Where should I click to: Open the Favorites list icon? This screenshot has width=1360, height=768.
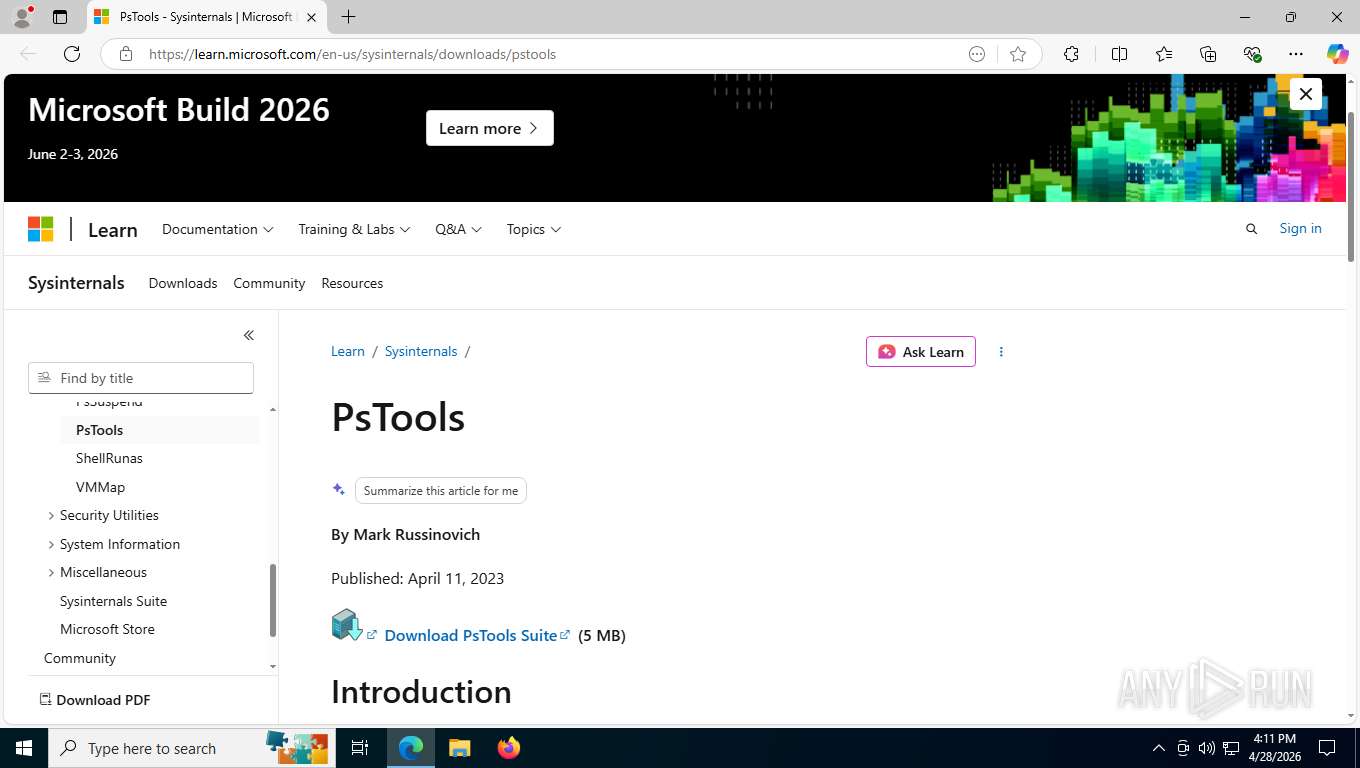[1164, 54]
